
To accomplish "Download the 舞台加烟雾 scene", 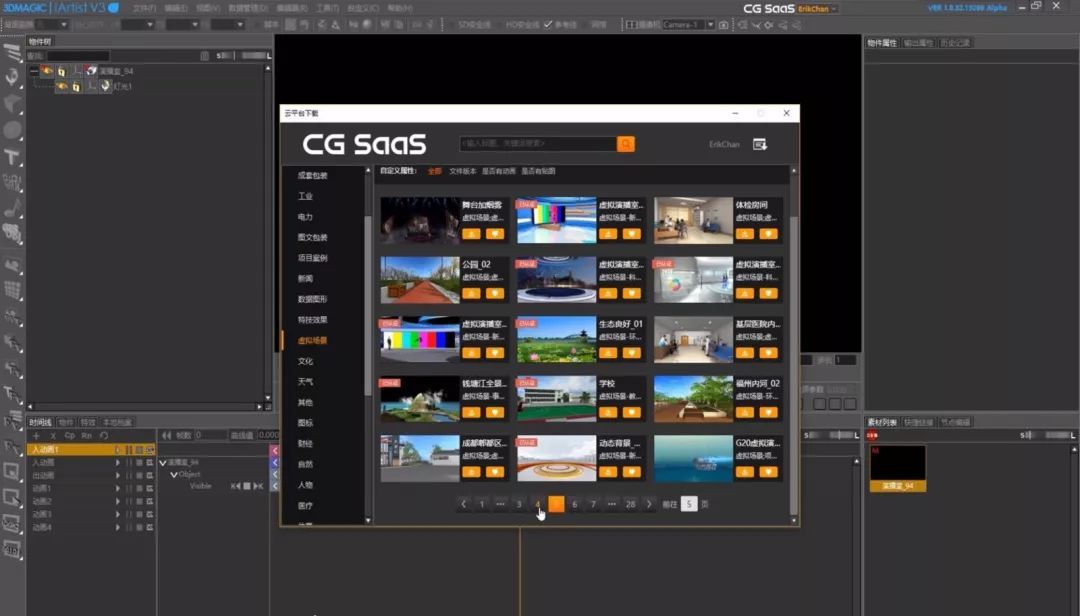I will [x=472, y=234].
